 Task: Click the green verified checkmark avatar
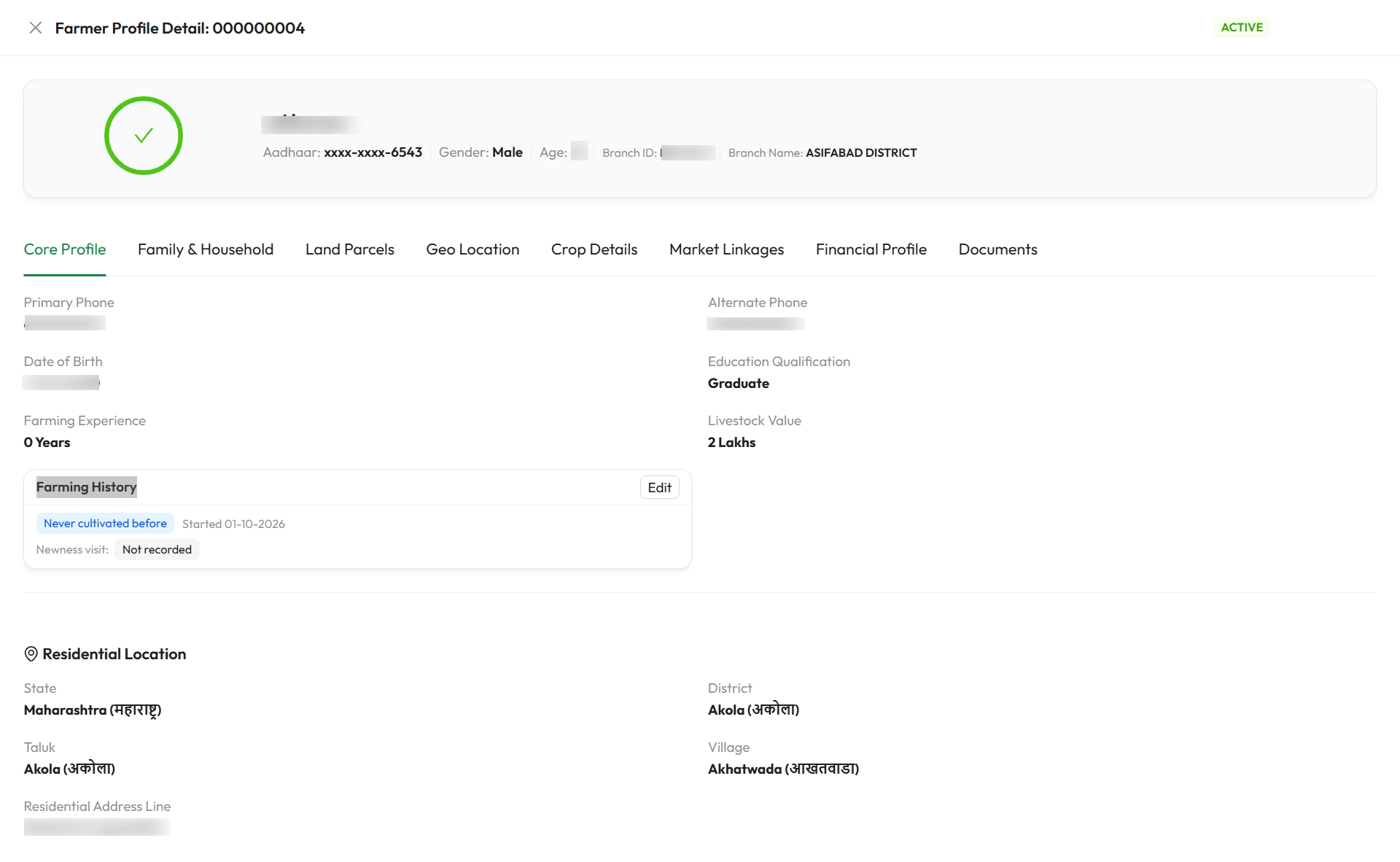(144, 136)
